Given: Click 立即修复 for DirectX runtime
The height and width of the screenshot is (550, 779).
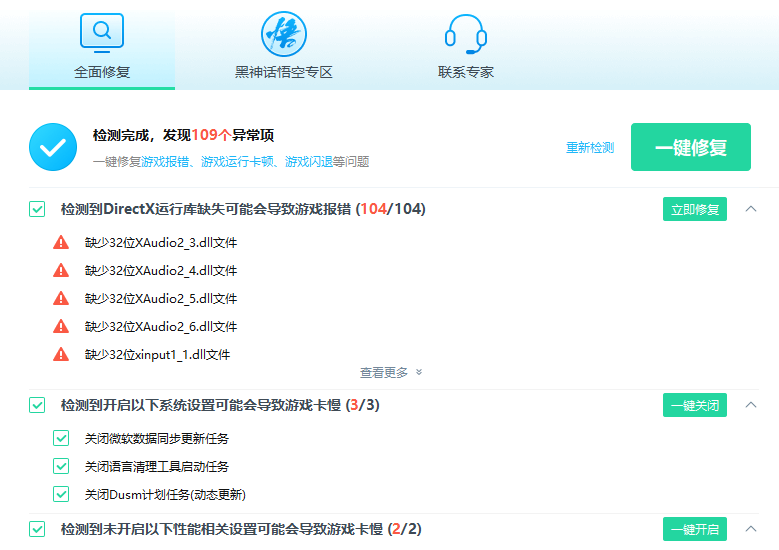Looking at the screenshot, I should point(695,209).
